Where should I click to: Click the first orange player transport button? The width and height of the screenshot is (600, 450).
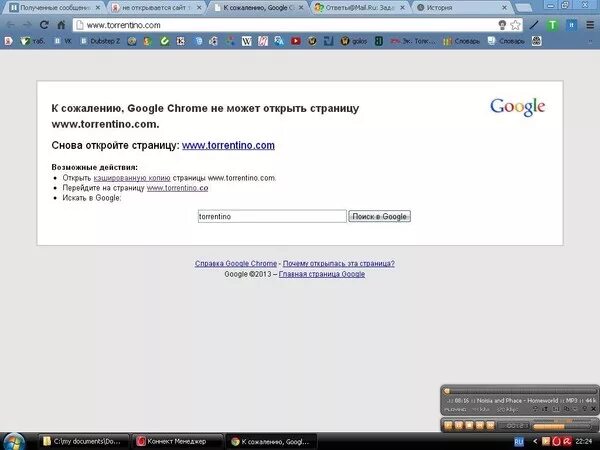[448, 426]
